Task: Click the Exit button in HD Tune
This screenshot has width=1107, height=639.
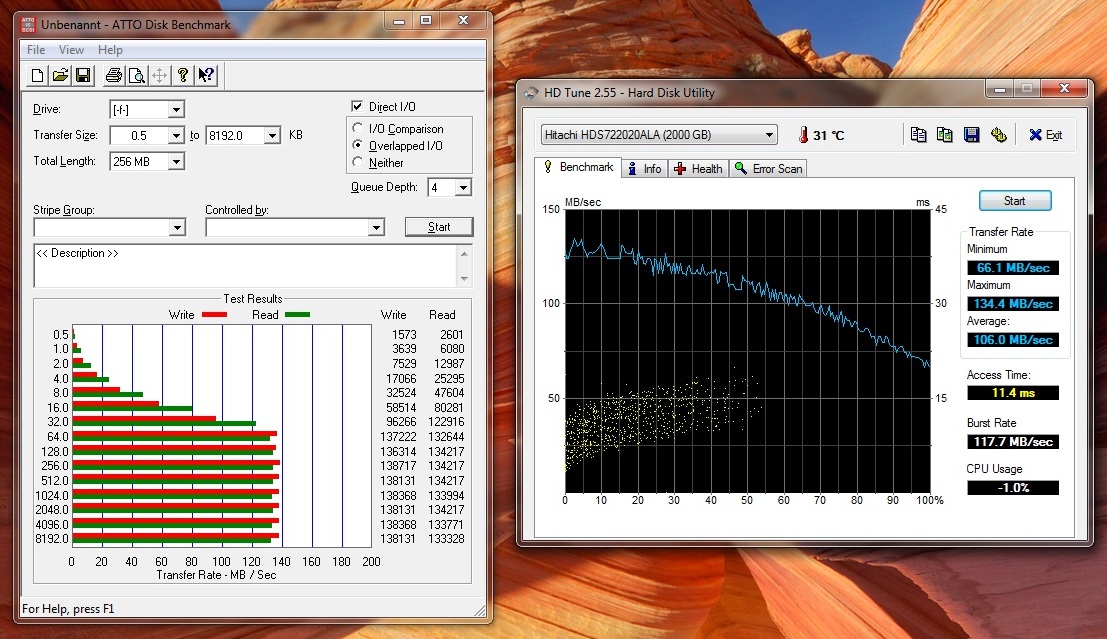Action: coord(1046,135)
